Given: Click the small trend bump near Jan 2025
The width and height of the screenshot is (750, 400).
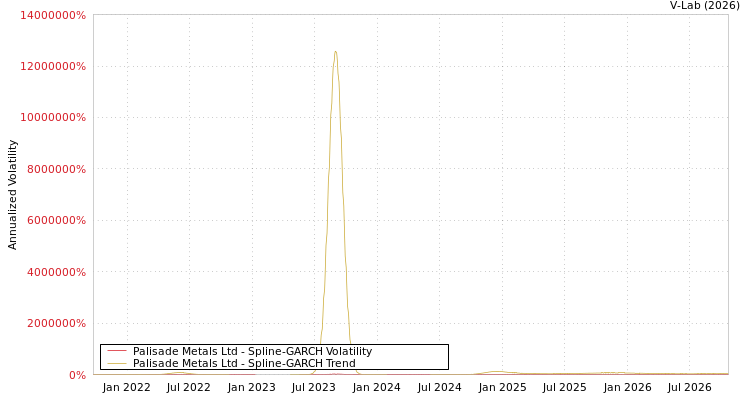Looking at the screenshot, I should (497, 372).
